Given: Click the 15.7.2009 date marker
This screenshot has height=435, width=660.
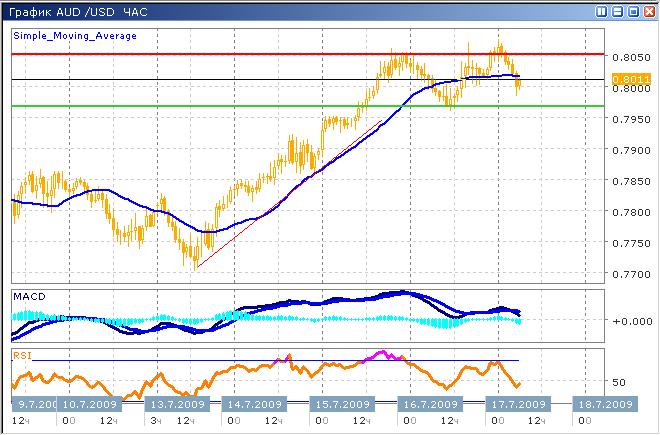Looking at the screenshot, I should click(x=344, y=405).
